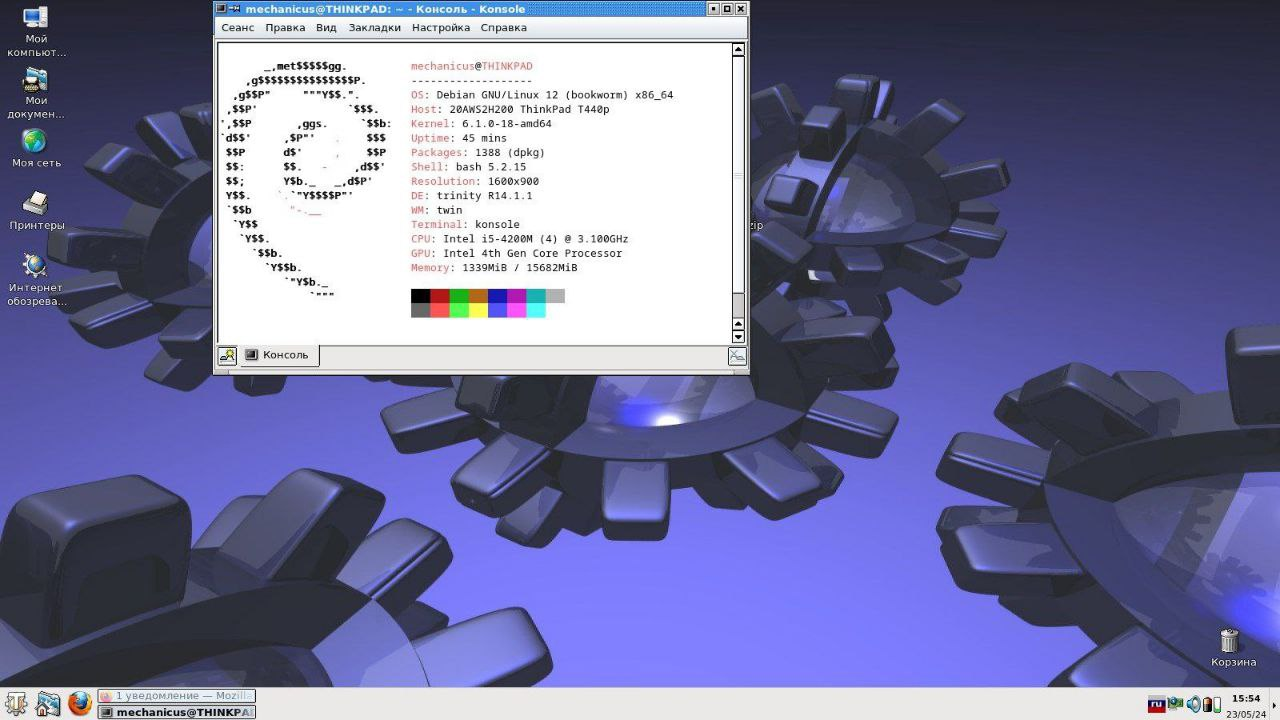Switch to the Mozilla notification taskbar entry

176,696
